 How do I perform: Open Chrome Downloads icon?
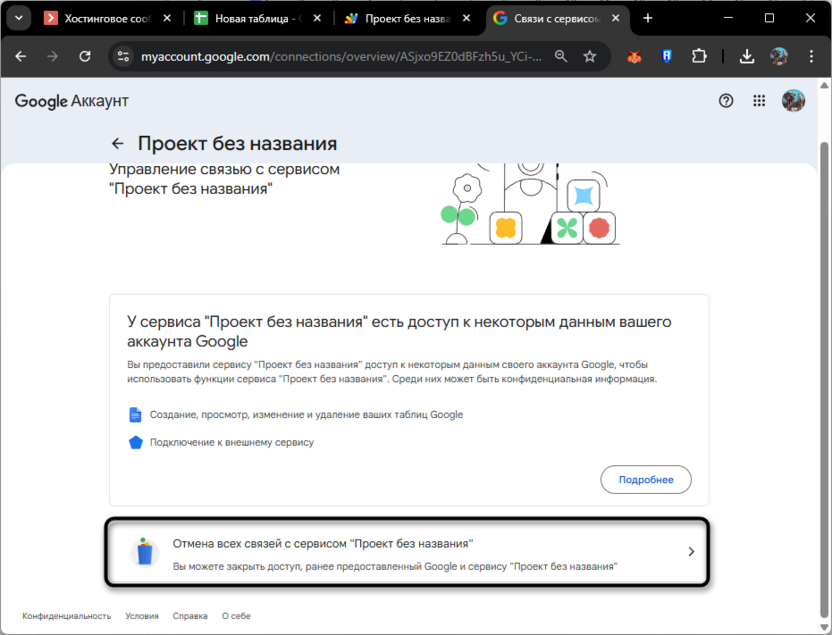(x=747, y=57)
